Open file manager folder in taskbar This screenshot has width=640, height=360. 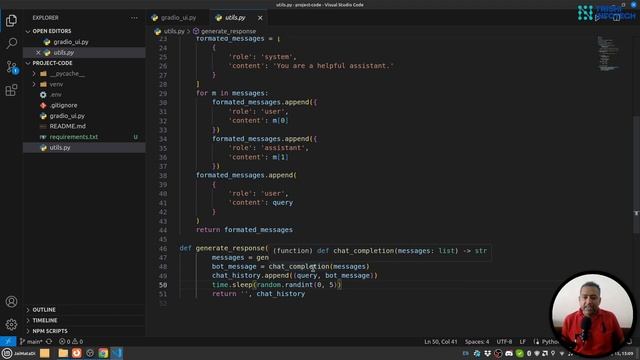(63, 353)
